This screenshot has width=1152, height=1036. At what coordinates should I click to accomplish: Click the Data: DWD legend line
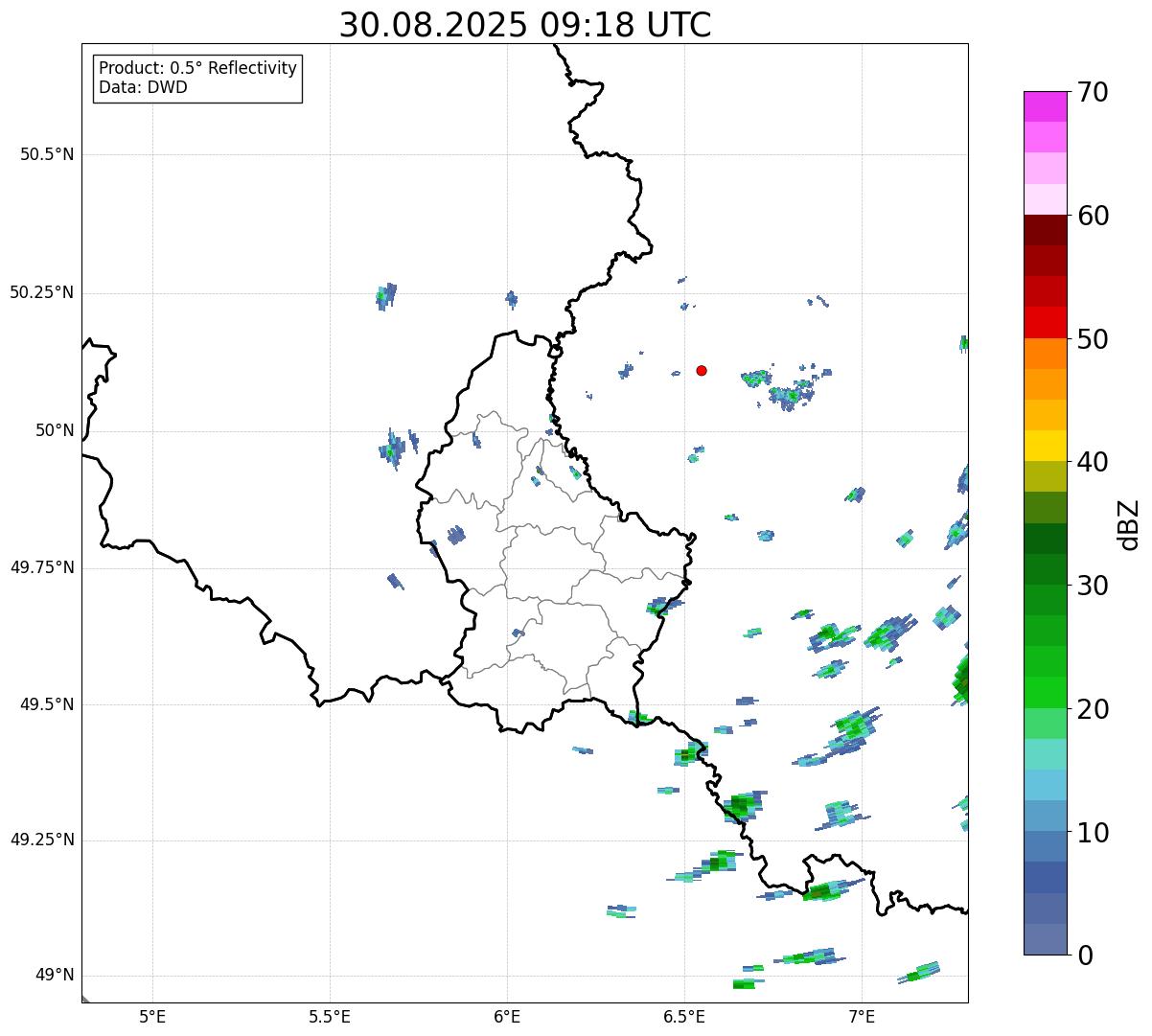tap(143, 87)
